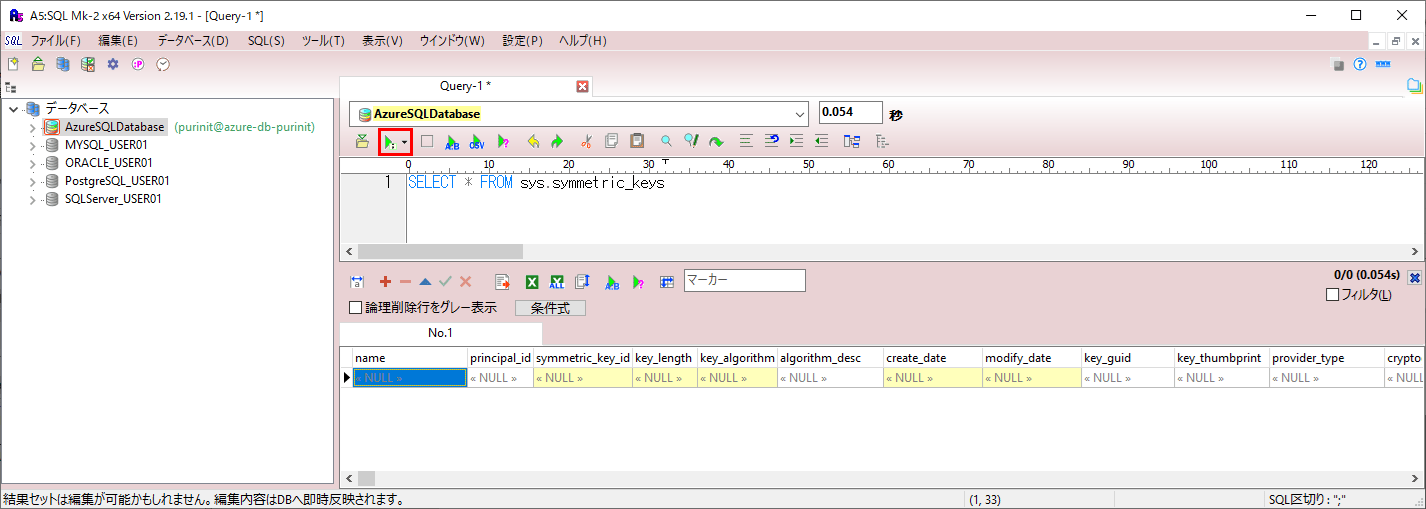The height and width of the screenshot is (509, 1426).
Task: Click the clock history icon
Action: tap(163, 64)
